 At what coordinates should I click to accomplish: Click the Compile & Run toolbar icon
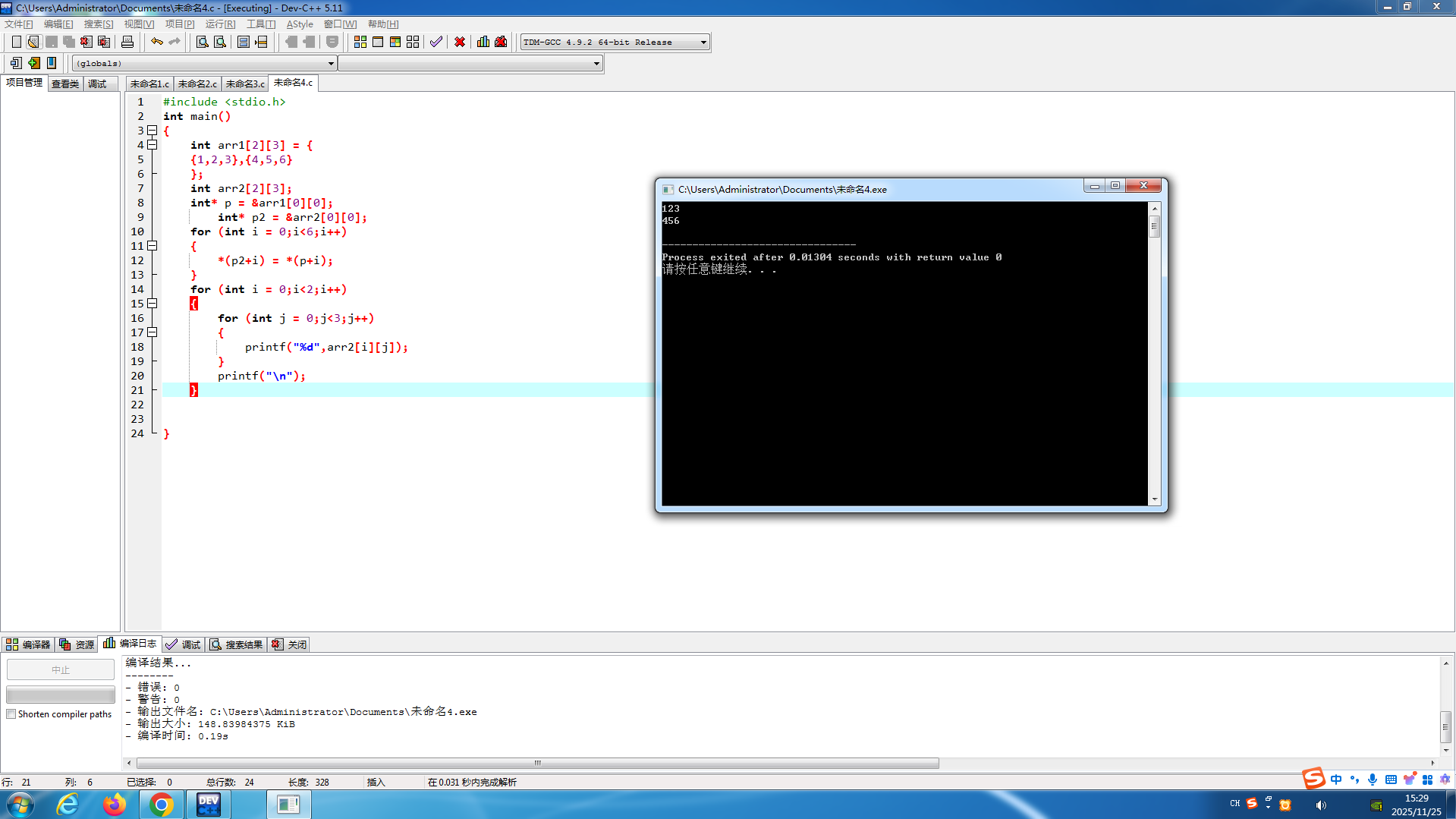pyautogui.click(x=395, y=42)
